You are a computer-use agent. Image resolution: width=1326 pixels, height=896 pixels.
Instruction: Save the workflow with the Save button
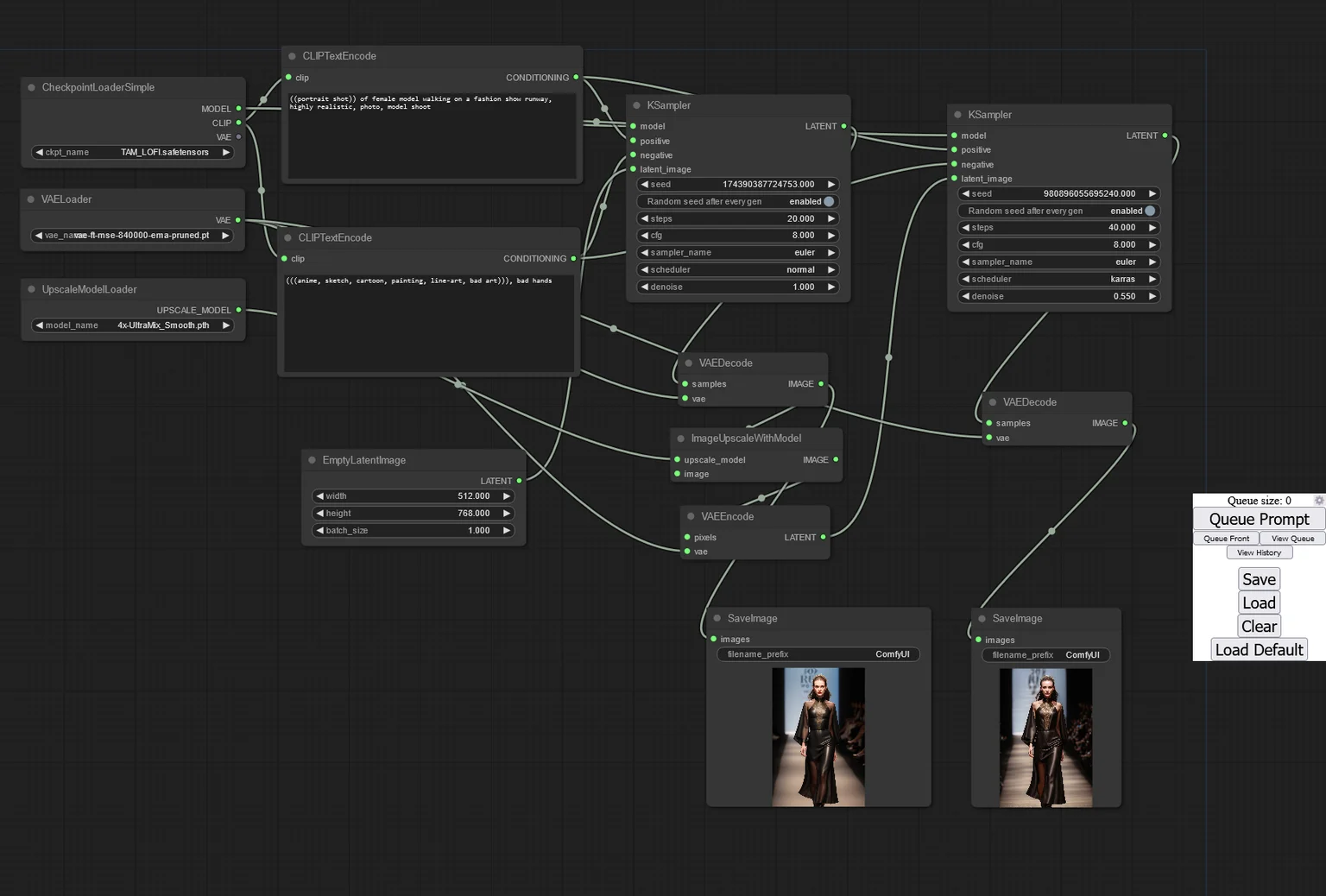pos(1259,579)
